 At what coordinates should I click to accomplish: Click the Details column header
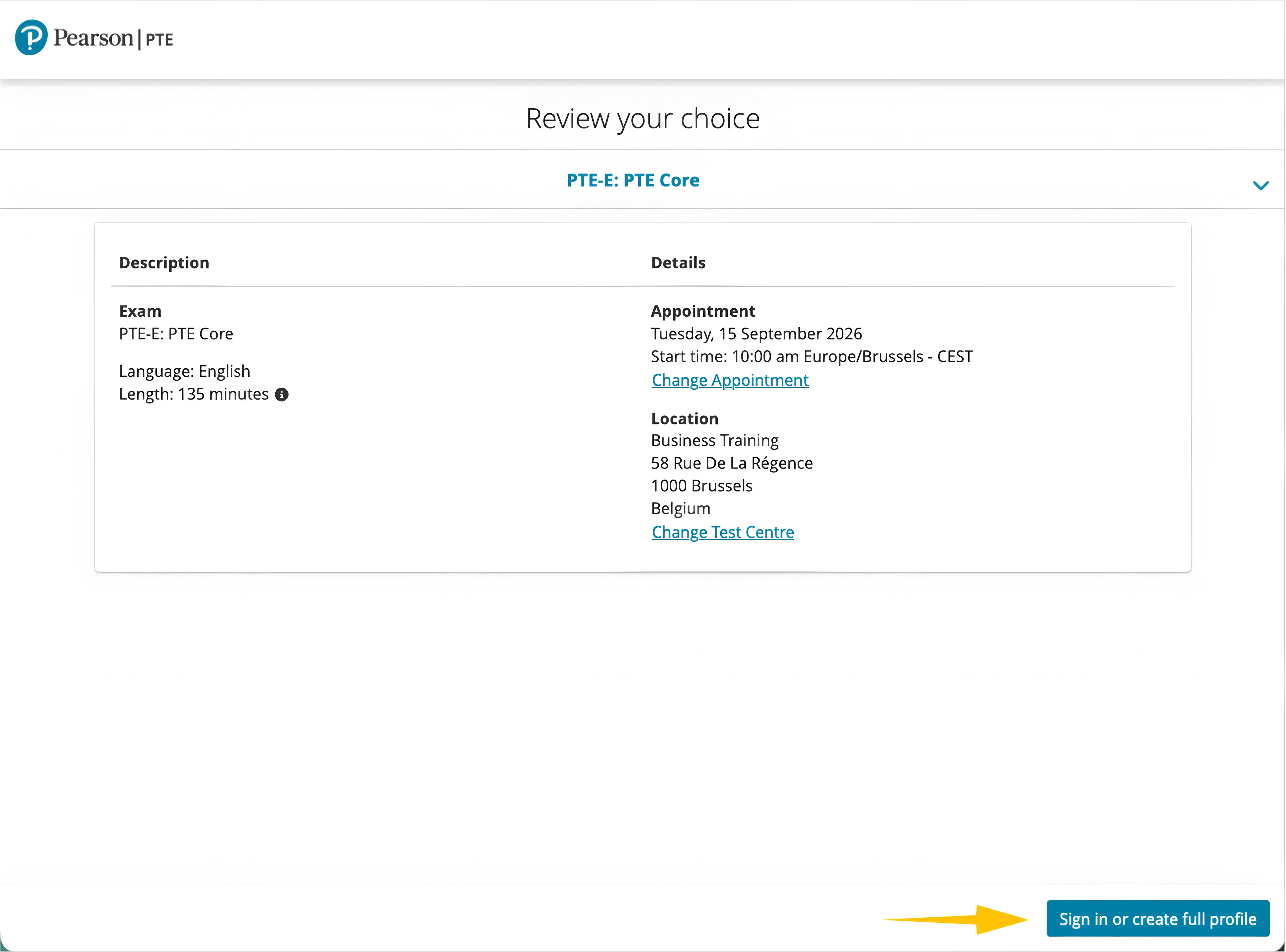[678, 263]
